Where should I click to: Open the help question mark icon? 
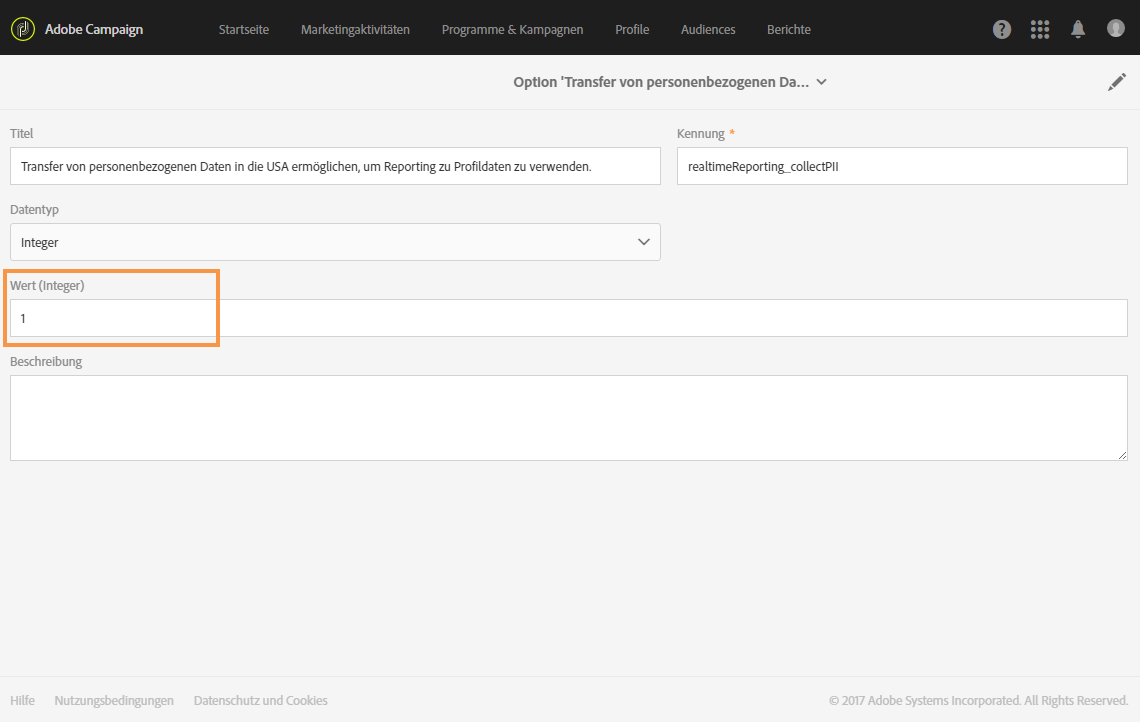(1002, 29)
